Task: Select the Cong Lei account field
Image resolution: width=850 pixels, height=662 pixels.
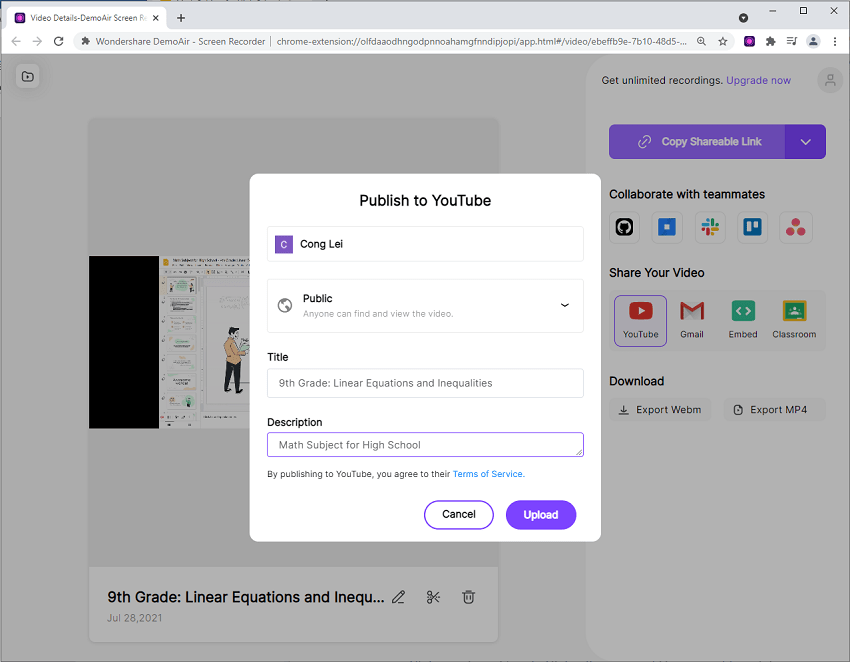Action: pos(425,244)
